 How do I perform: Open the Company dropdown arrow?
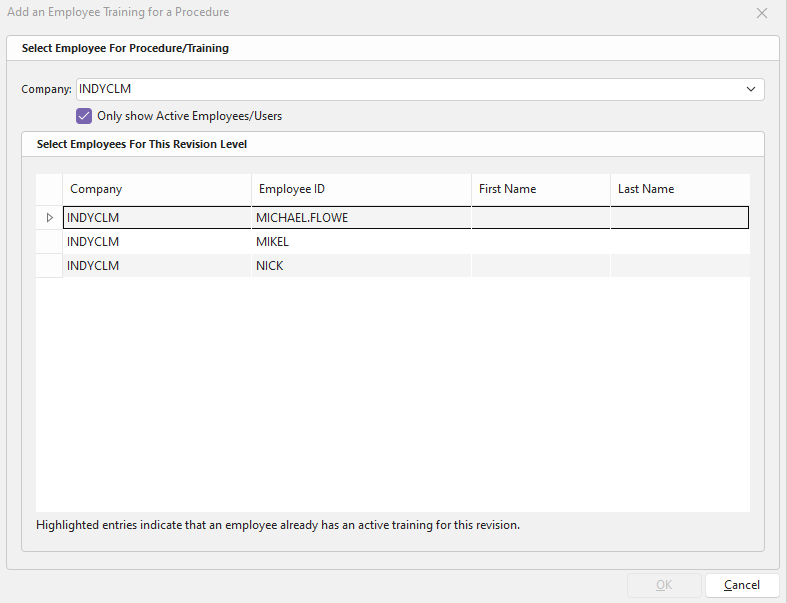click(751, 90)
